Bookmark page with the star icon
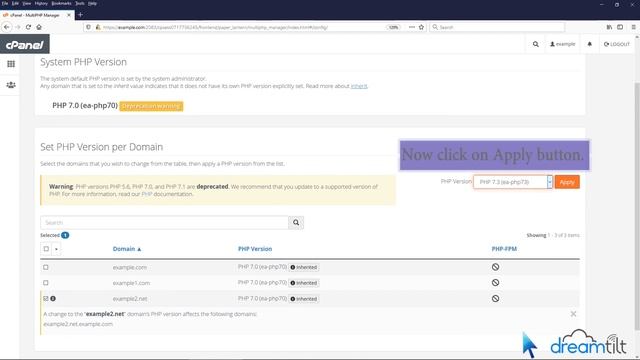640x360 pixels. pyautogui.click(x=421, y=27)
